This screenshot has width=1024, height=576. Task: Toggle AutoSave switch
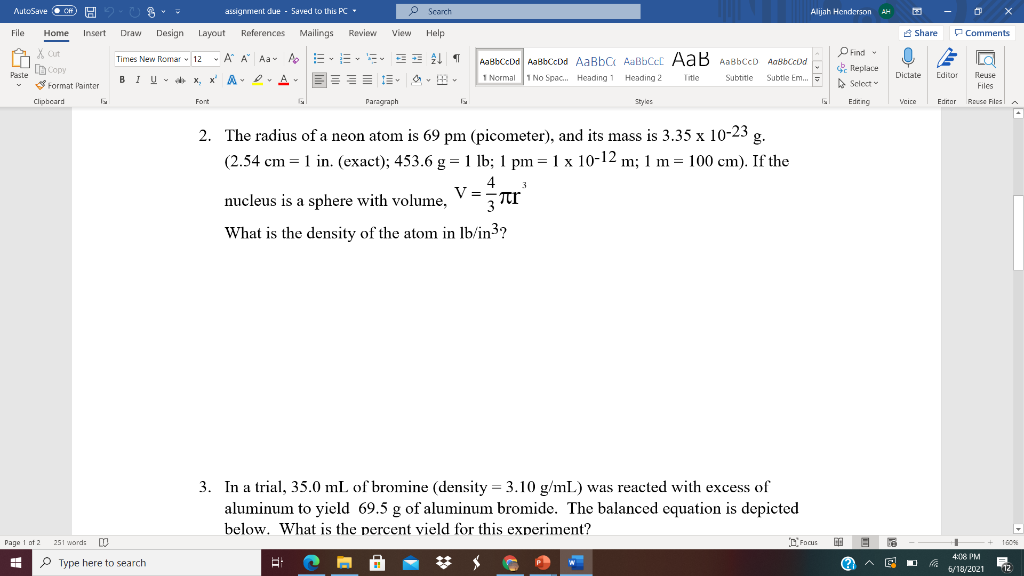pos(64,11)
